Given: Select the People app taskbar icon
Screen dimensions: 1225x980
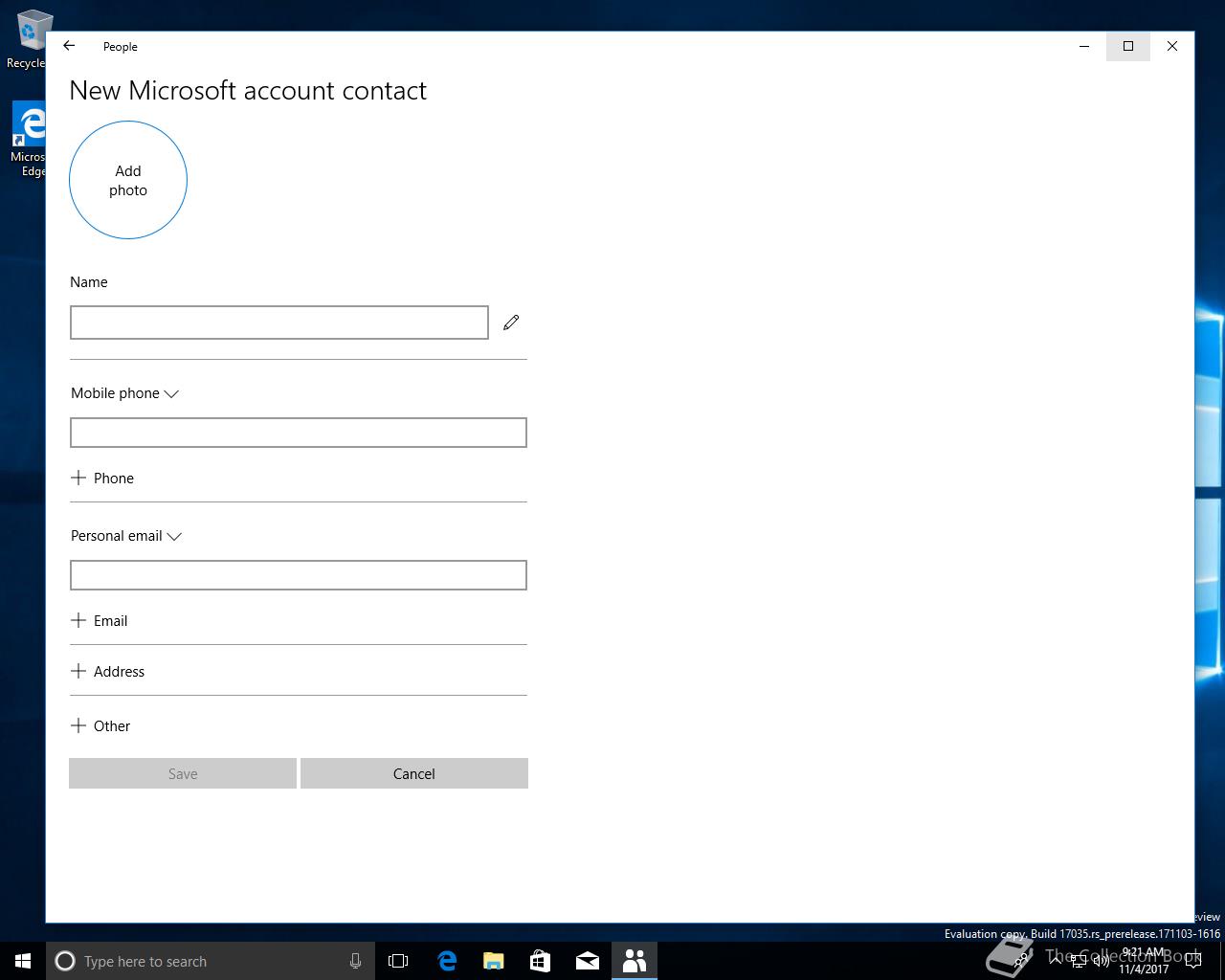Looking at the screenshot, I should 635,961.
